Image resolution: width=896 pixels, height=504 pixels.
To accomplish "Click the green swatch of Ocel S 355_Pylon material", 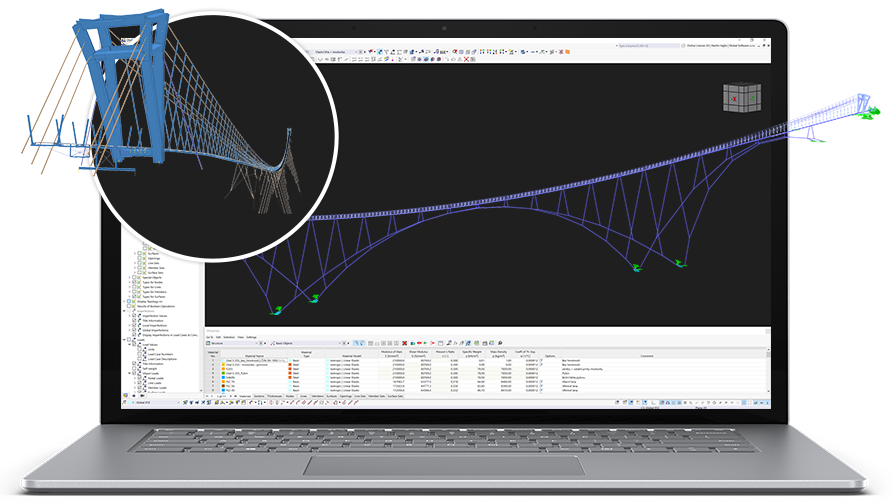I will click(223, 373).
